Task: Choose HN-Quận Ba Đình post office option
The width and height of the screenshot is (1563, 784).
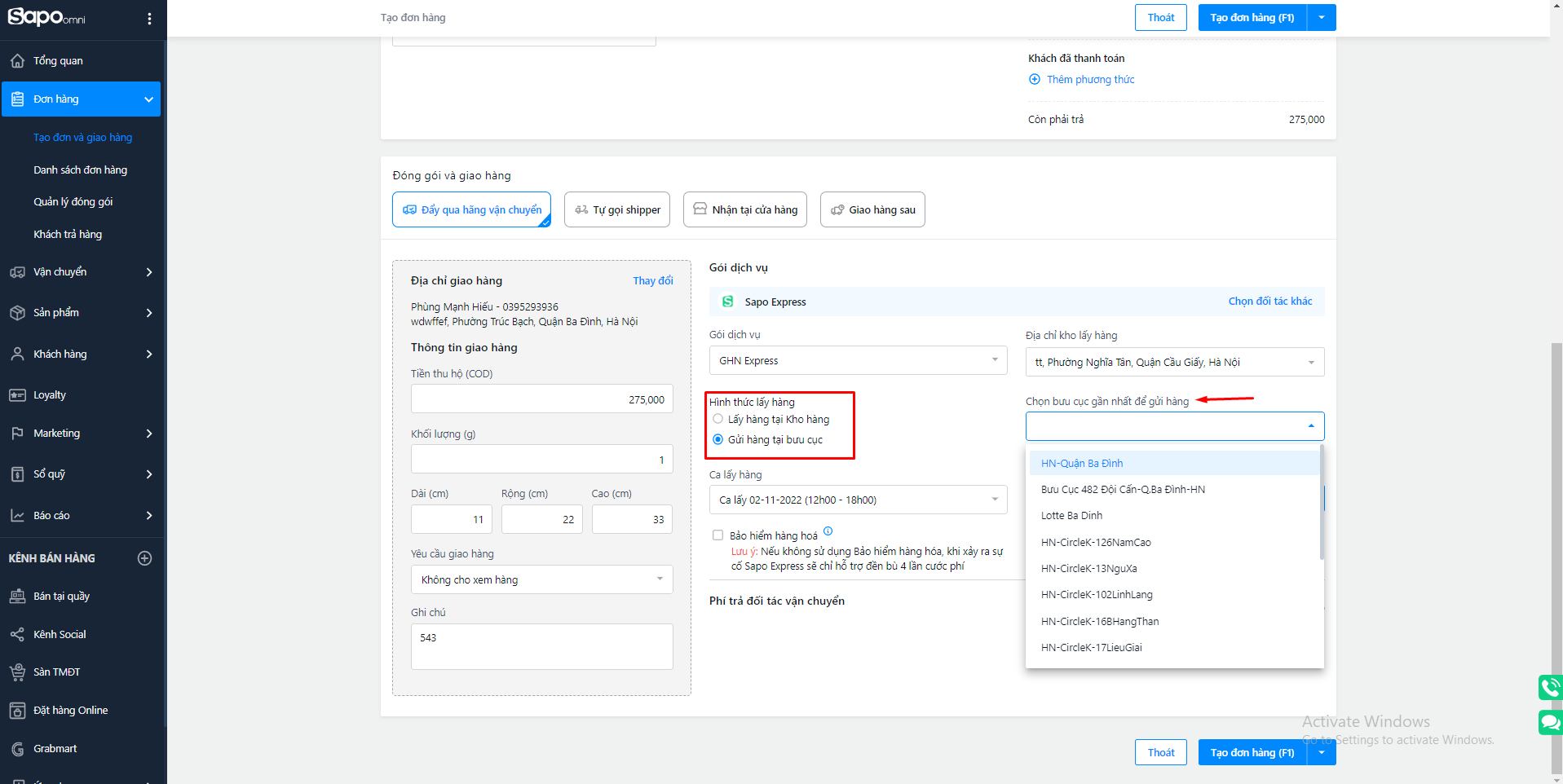Action: tap(1174, 463)
